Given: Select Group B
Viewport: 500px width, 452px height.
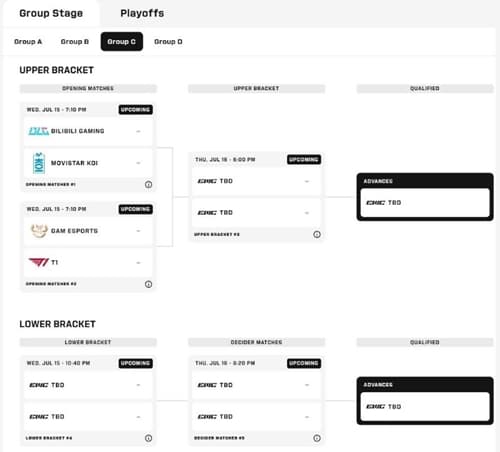Looking at the screenshot, I should click(75, 42).
